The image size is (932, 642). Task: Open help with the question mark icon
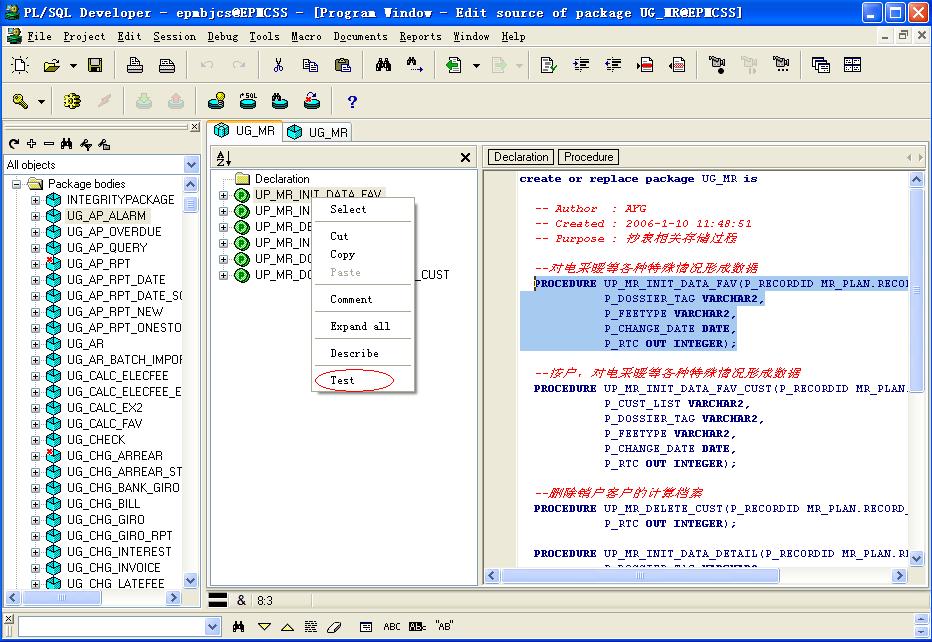(352, 101)
